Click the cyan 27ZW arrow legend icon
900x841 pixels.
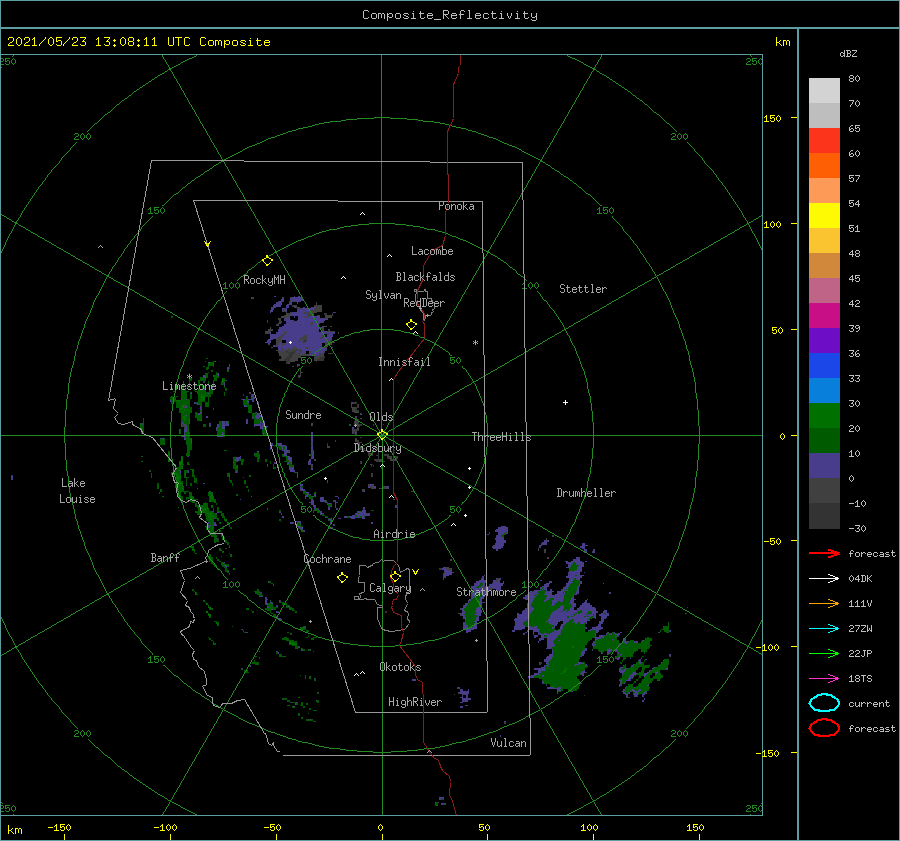tap(824, 629)
